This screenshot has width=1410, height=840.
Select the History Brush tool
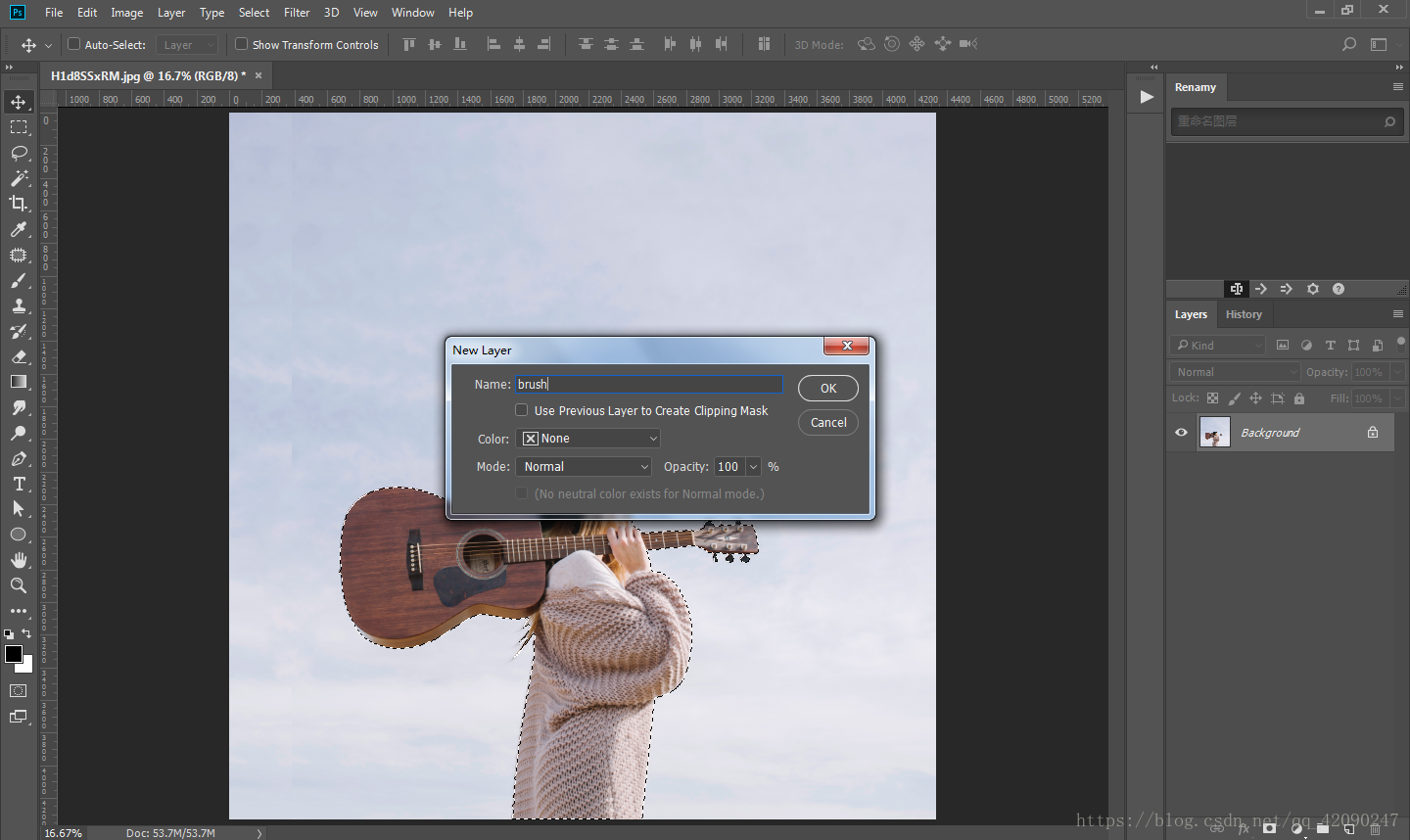19,331
